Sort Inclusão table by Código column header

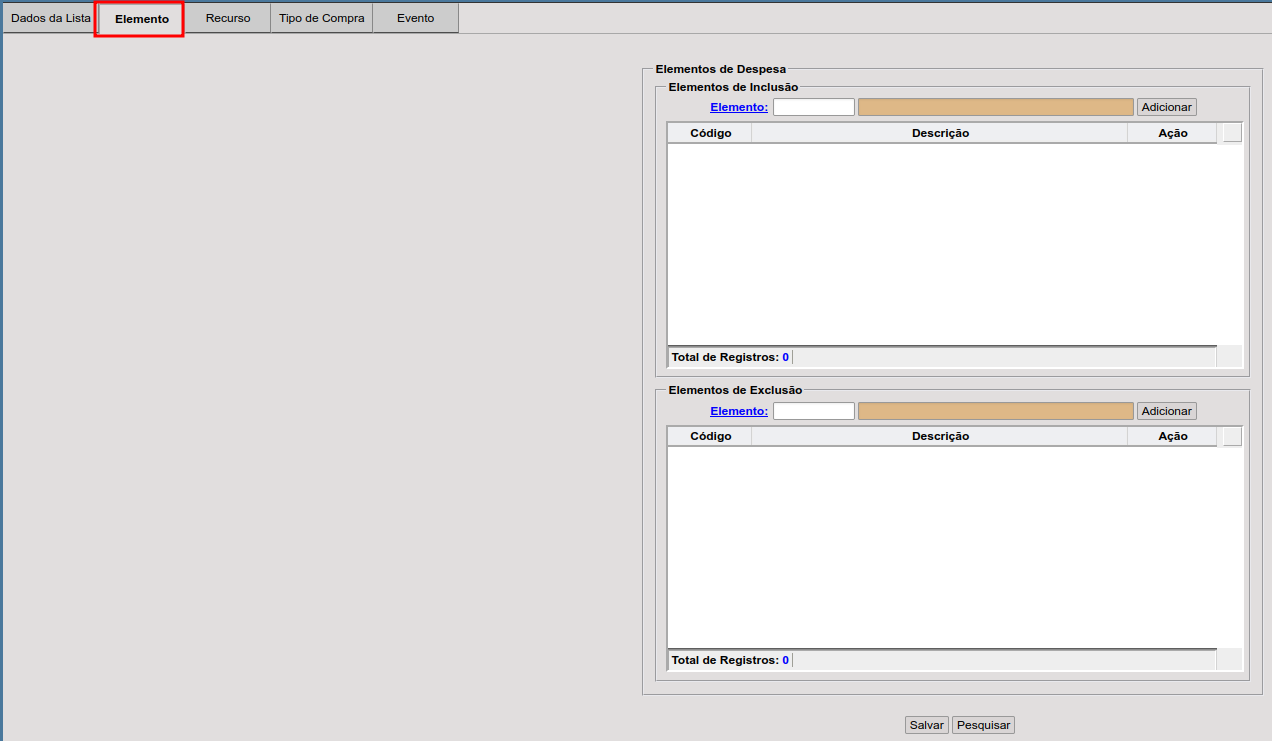[x=710, y=133]
